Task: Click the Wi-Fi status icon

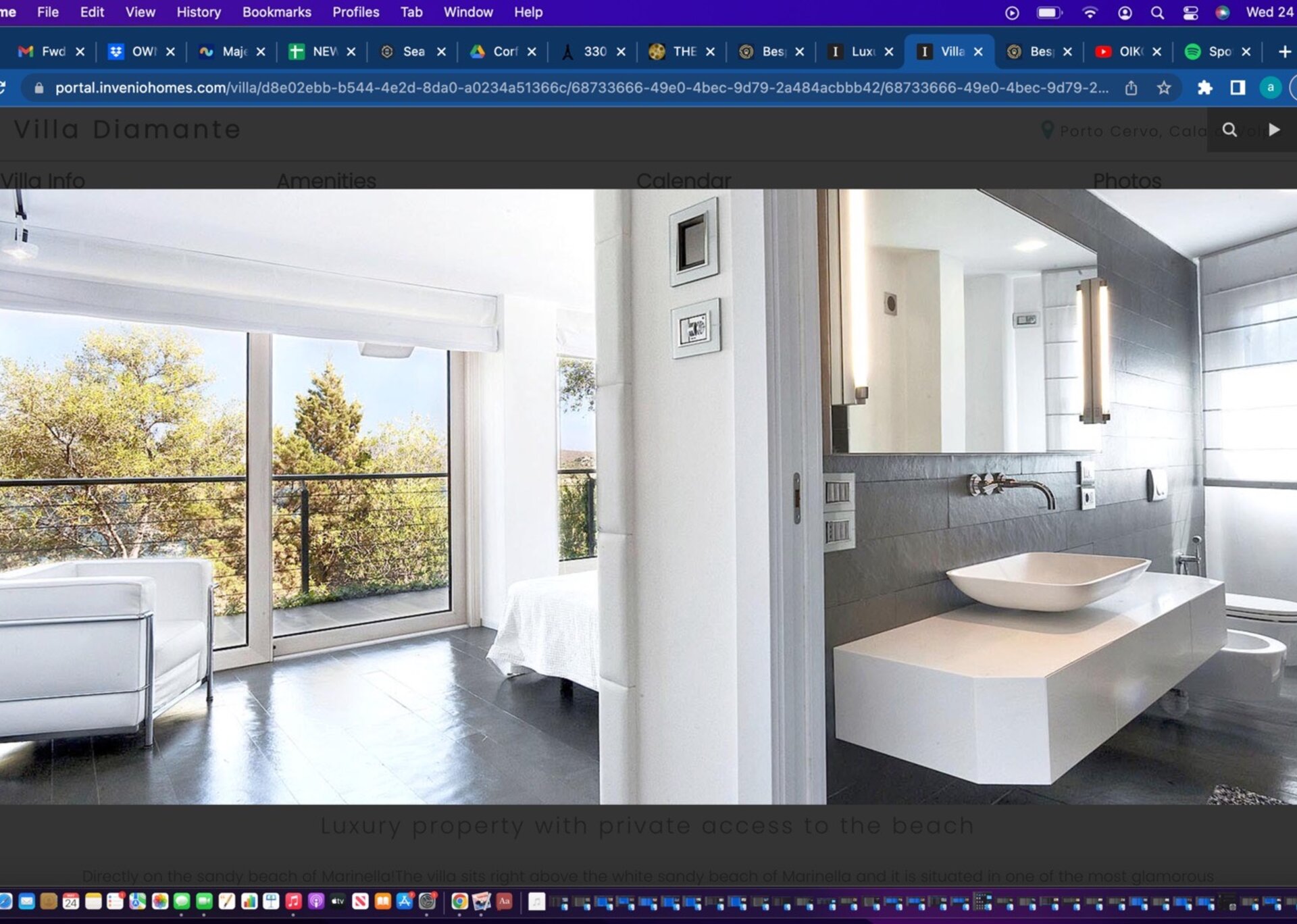Action: click(x=1090, y=12)
